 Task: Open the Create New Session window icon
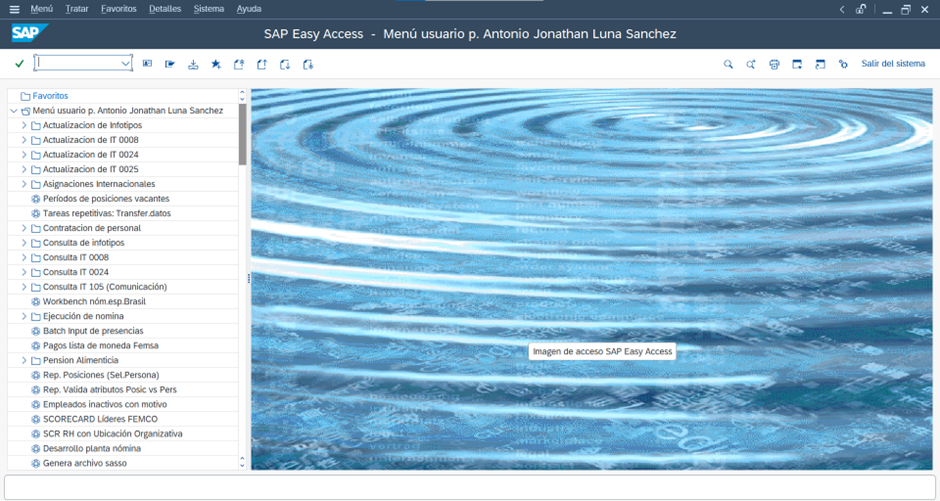[797, 64]
